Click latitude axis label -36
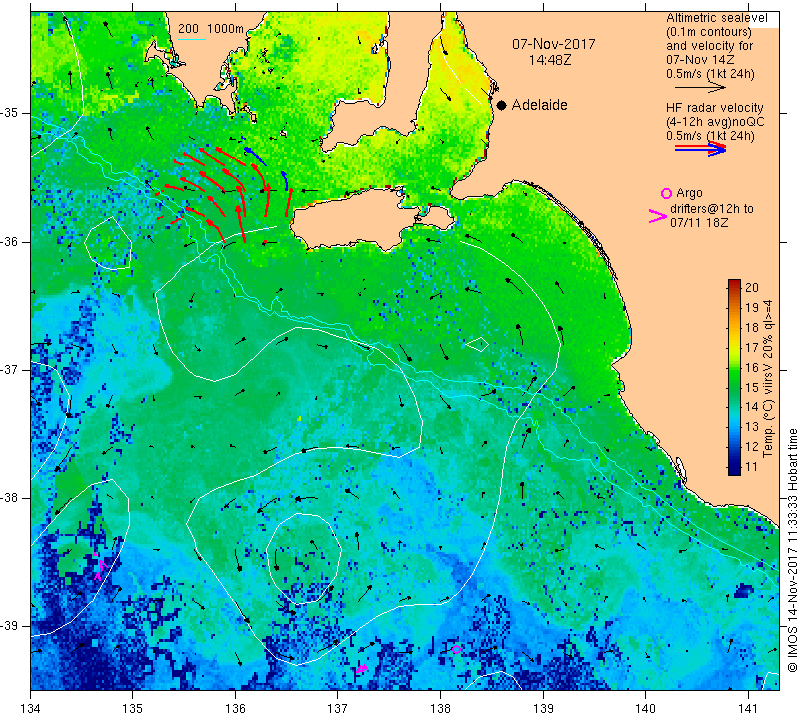The height and width of the screenshot is (720, 800). 9,241
